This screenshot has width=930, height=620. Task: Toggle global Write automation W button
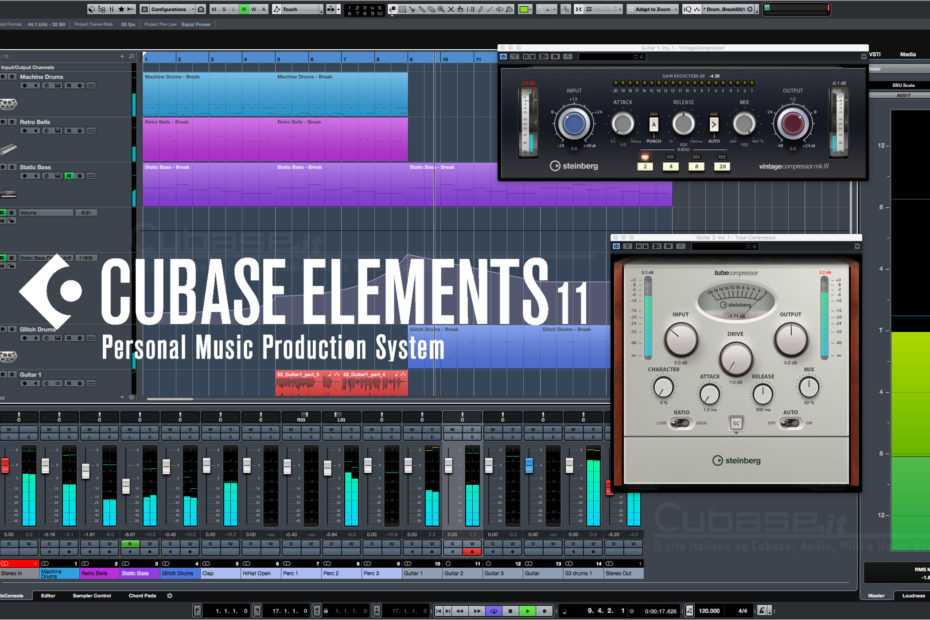pyautogui.click(x=253, y=9)
